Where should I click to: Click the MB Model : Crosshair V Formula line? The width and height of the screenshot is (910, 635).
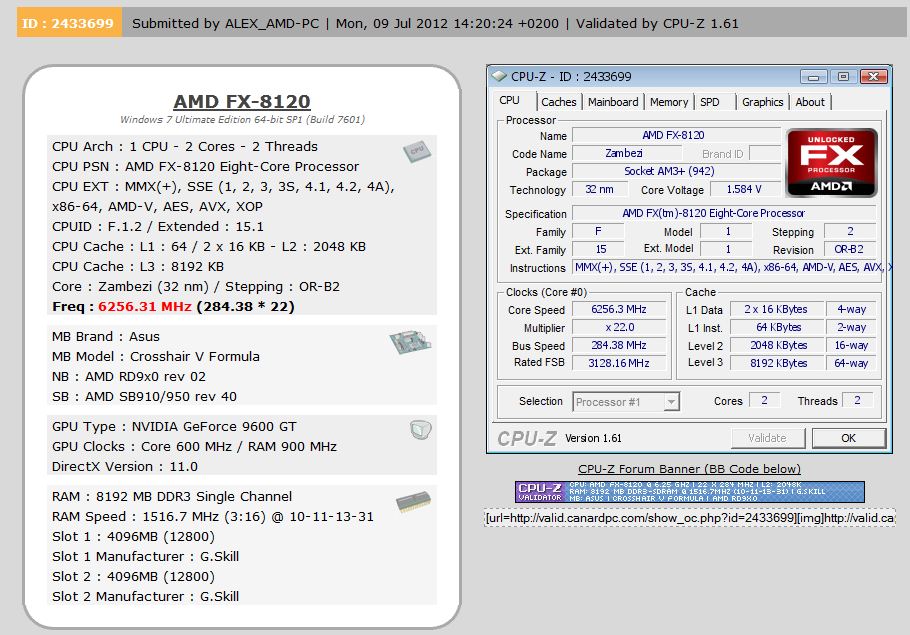point(156,356)
